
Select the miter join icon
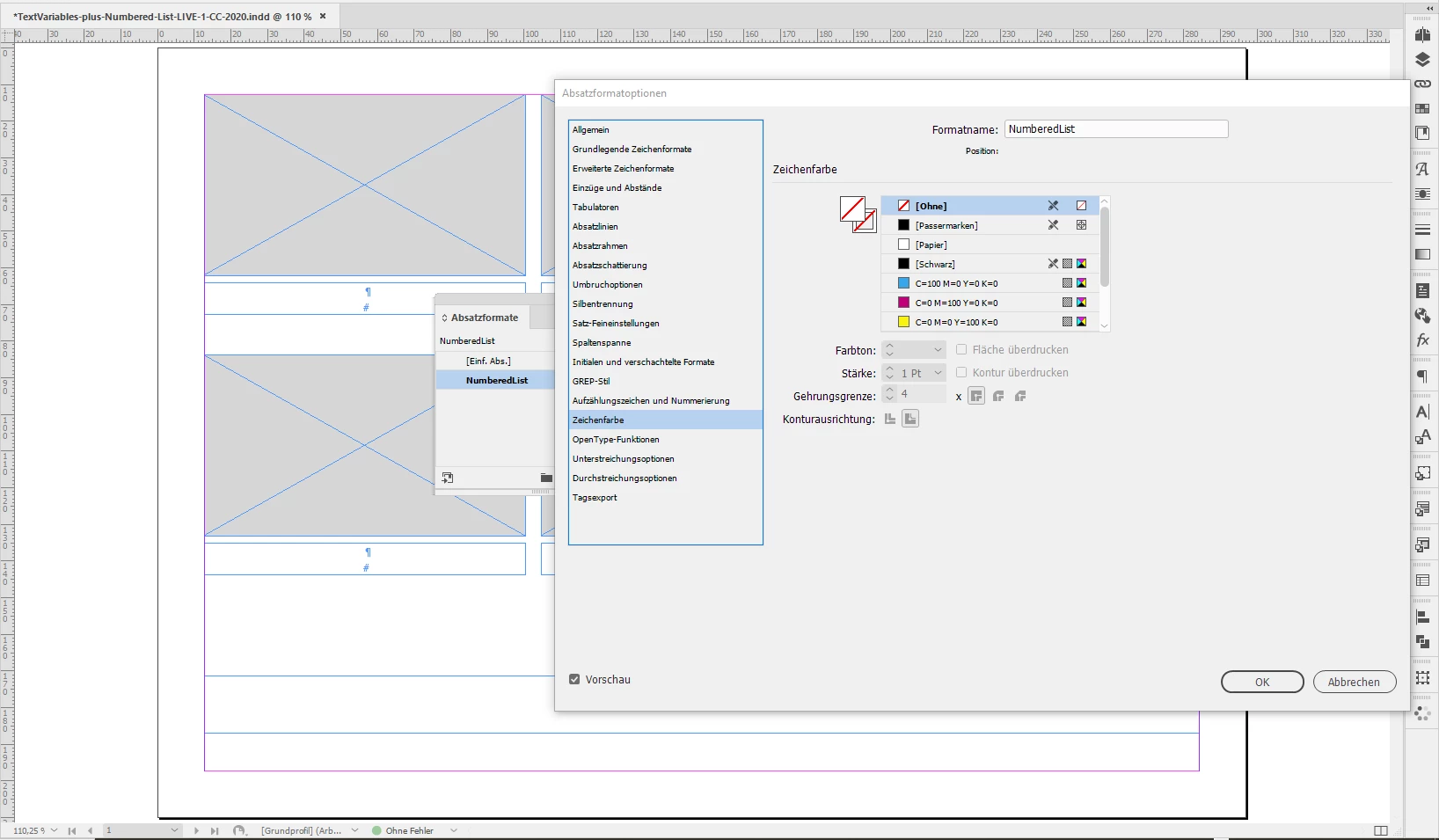[976, 396]
